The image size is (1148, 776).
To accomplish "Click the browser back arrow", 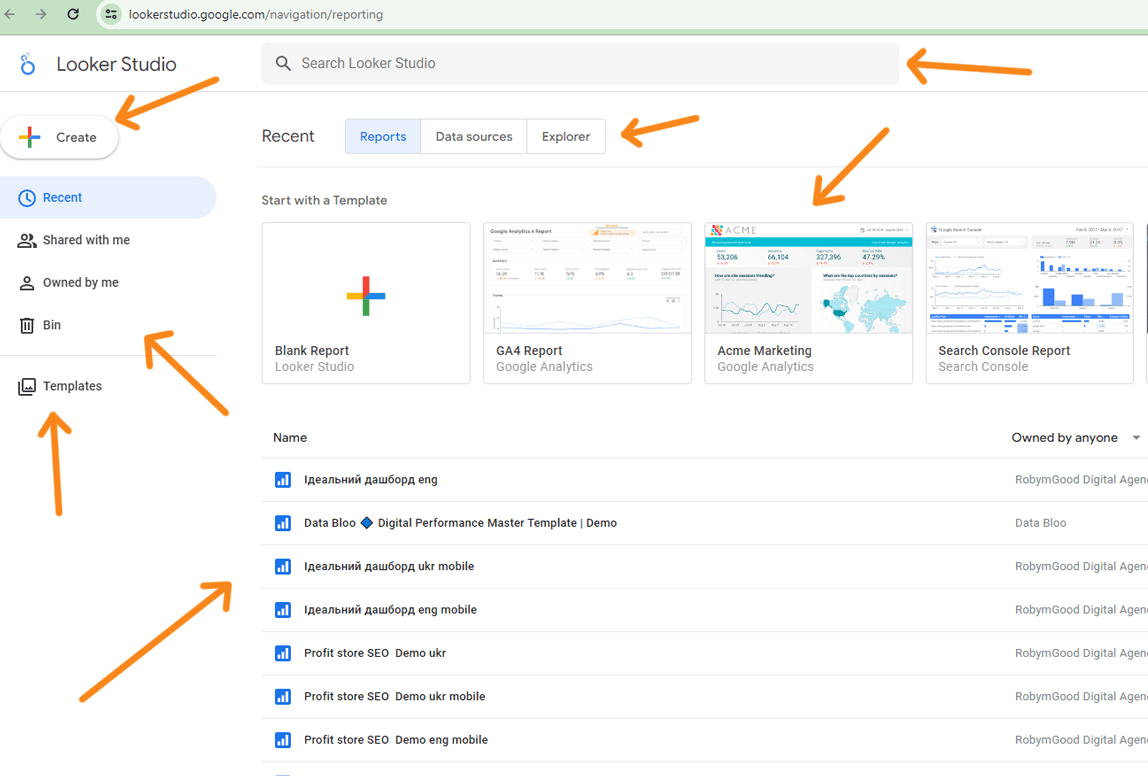I will [10, 14].
